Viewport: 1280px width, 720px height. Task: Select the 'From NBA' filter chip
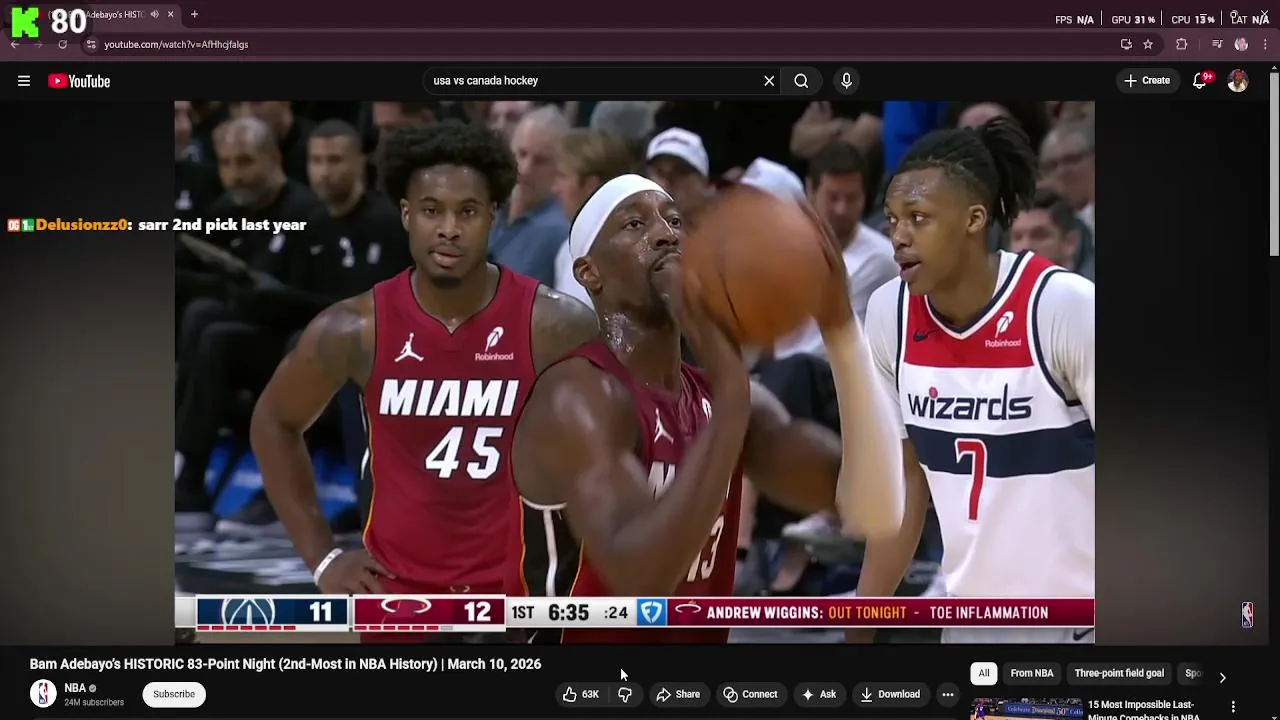pos(1031,673)
